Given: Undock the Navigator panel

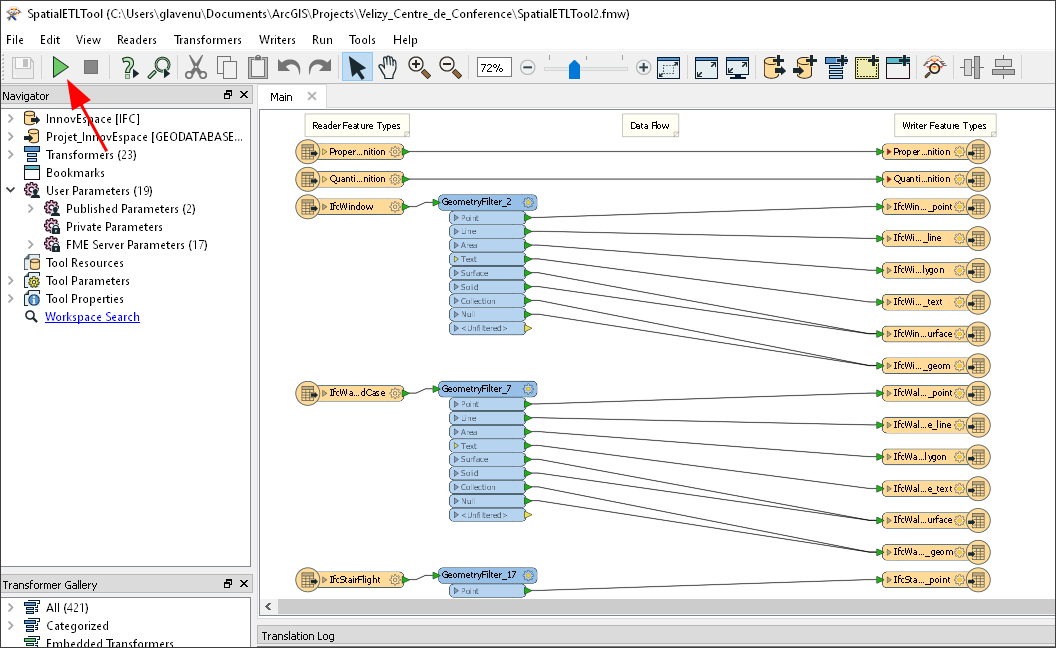Looking at the screenshot, I should [x=228, y=95].
